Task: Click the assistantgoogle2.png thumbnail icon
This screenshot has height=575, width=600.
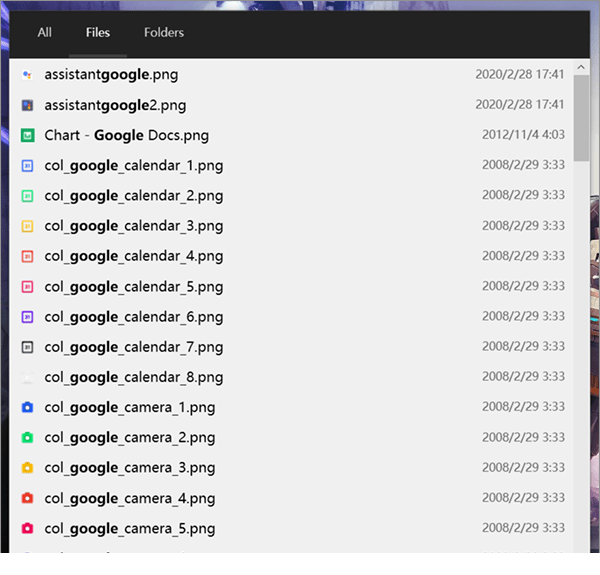Action: click(x=27, y=105)
